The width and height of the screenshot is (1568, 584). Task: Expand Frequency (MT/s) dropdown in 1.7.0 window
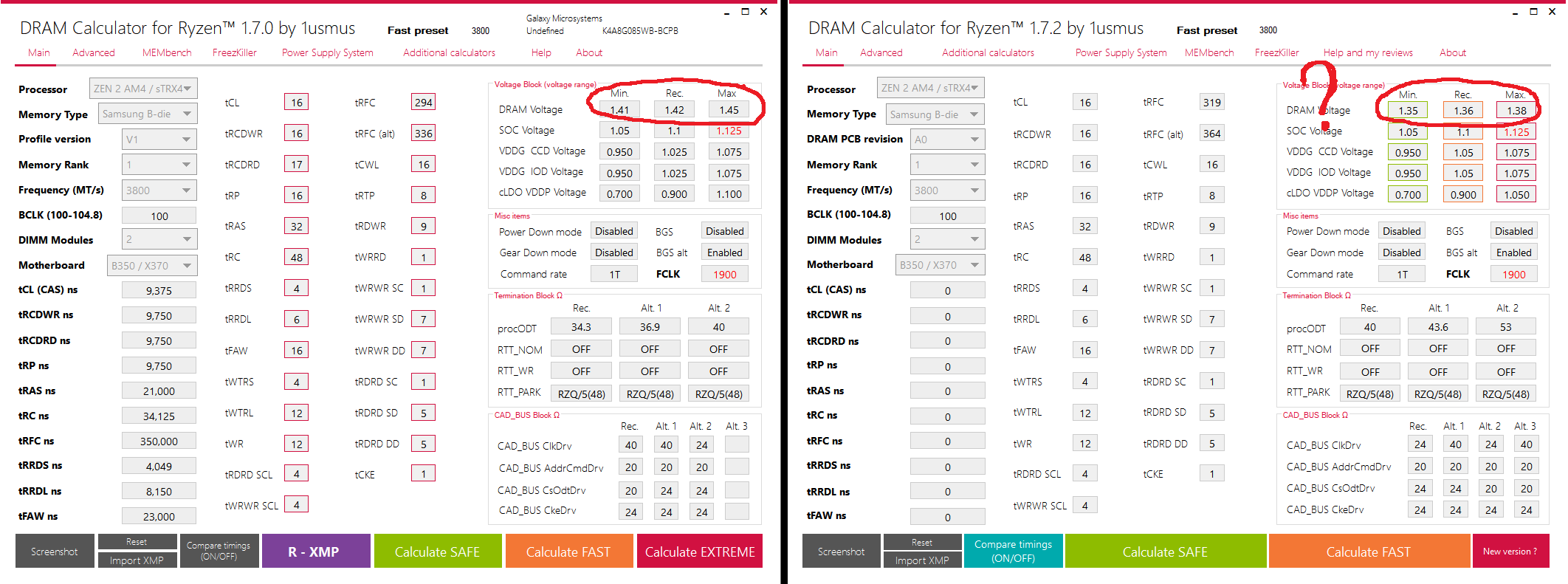point(159,190)
